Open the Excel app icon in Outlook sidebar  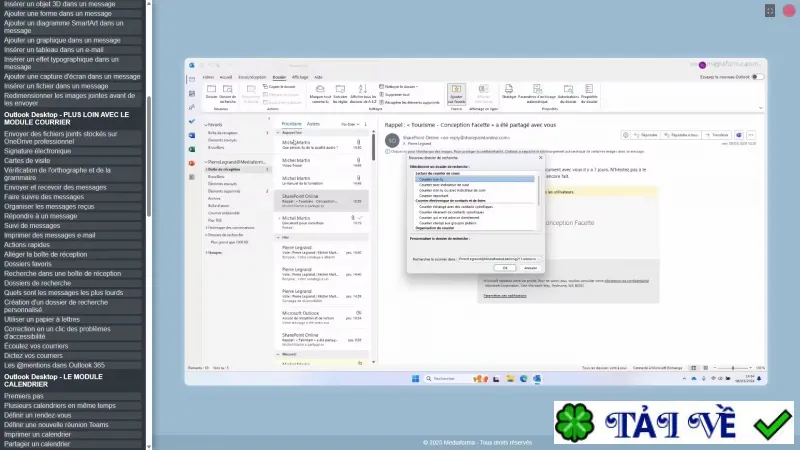click(x=192, y=149)
